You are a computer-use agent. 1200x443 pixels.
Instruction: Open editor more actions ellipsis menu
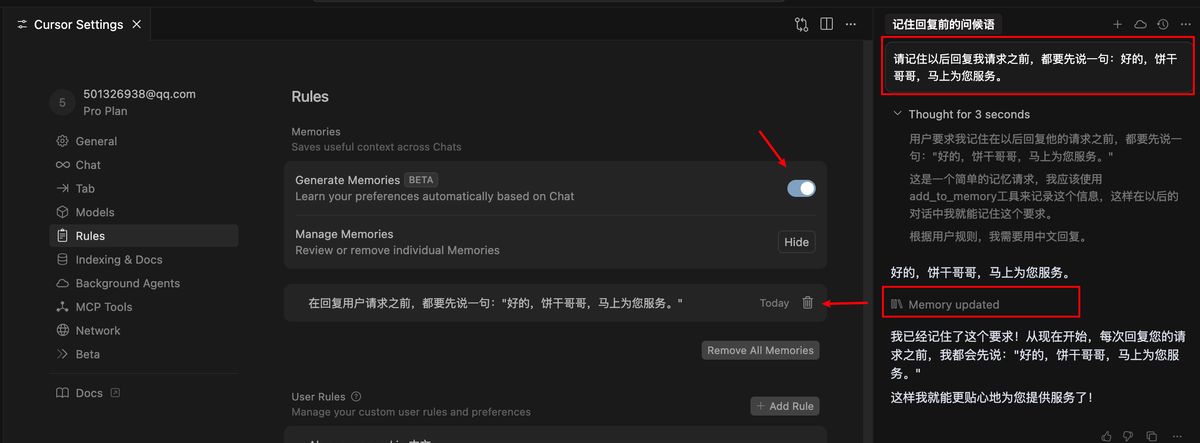851,24
